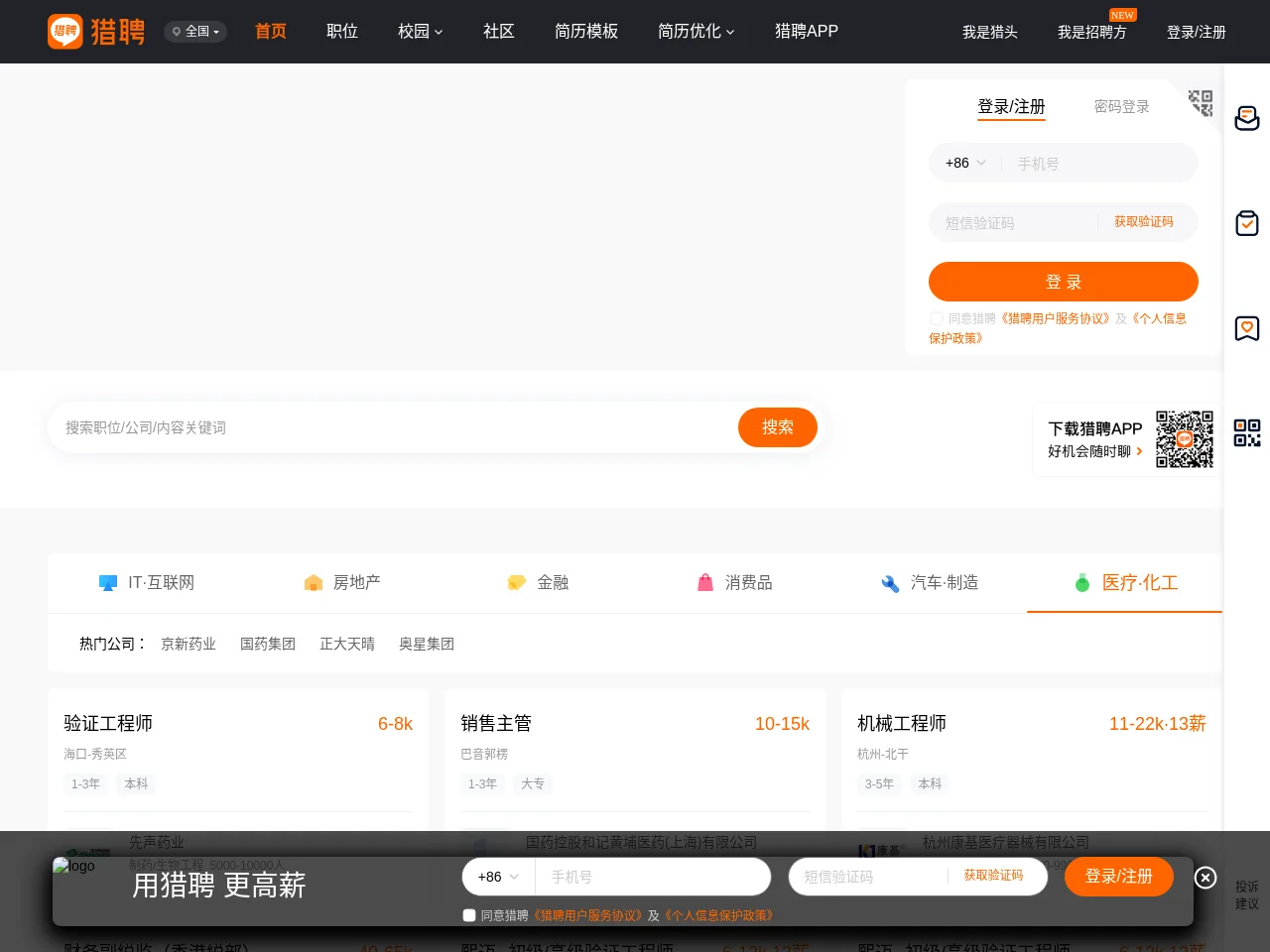Switch login panel to QR code icon
This screenshot has height=952, width=1270.
click(x=1201, y=102)
